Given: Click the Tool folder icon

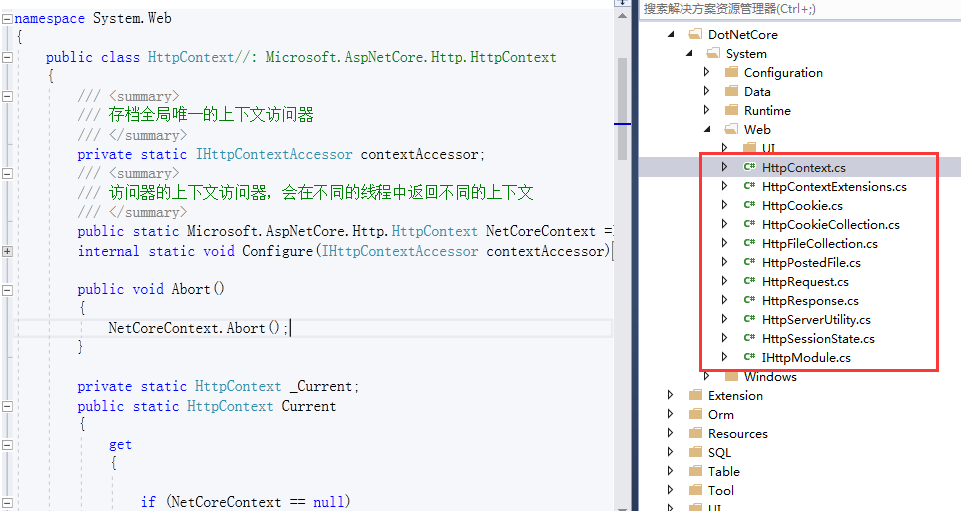Looking at the screenshot, I should pyautogui.click(x=695, y=490).
